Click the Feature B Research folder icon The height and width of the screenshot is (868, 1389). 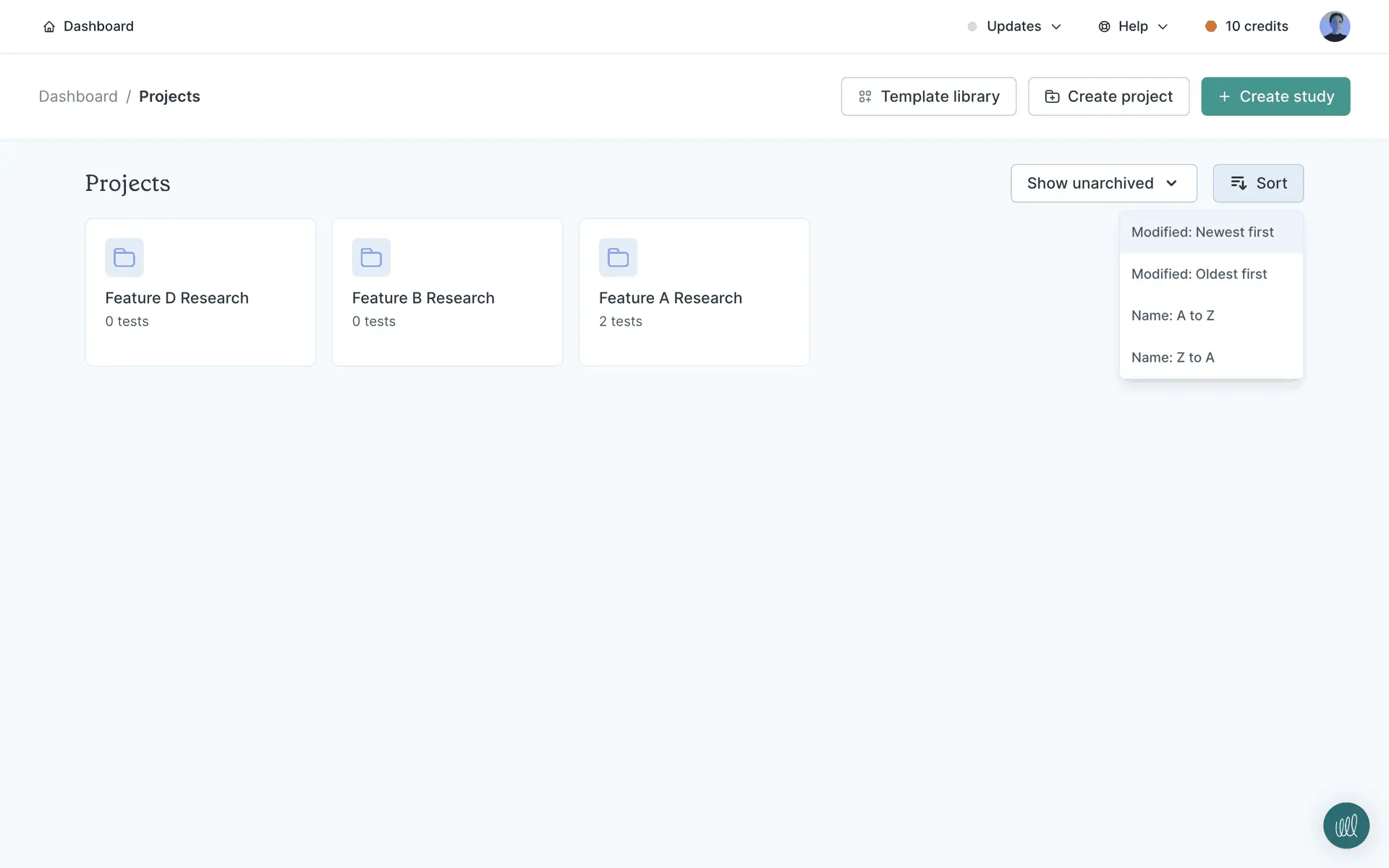click(x=371, y=258)
